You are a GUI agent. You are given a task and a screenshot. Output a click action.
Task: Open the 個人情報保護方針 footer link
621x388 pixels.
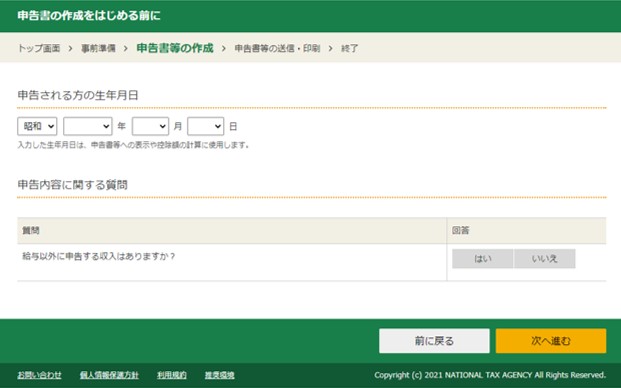[109, 375]
